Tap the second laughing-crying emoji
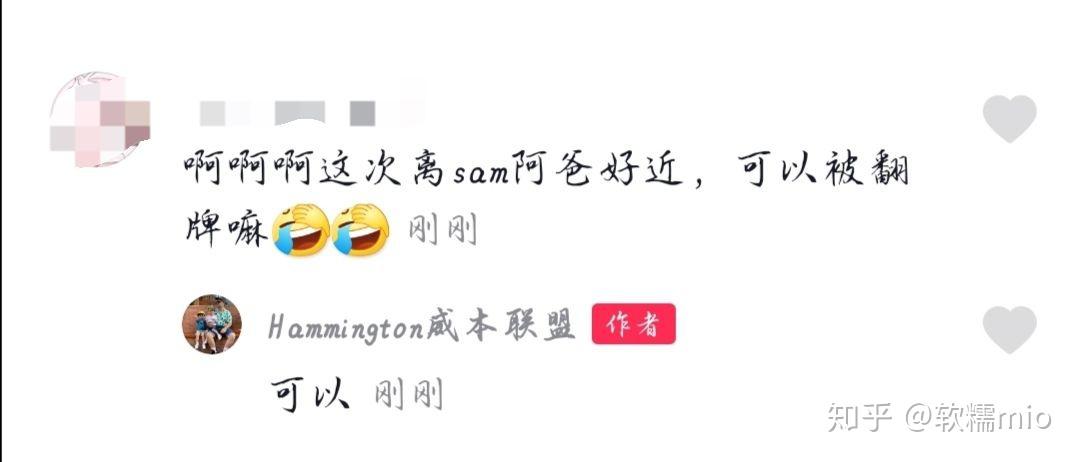This screenshot has height=462, width=1080. click(x=360, y=230)
